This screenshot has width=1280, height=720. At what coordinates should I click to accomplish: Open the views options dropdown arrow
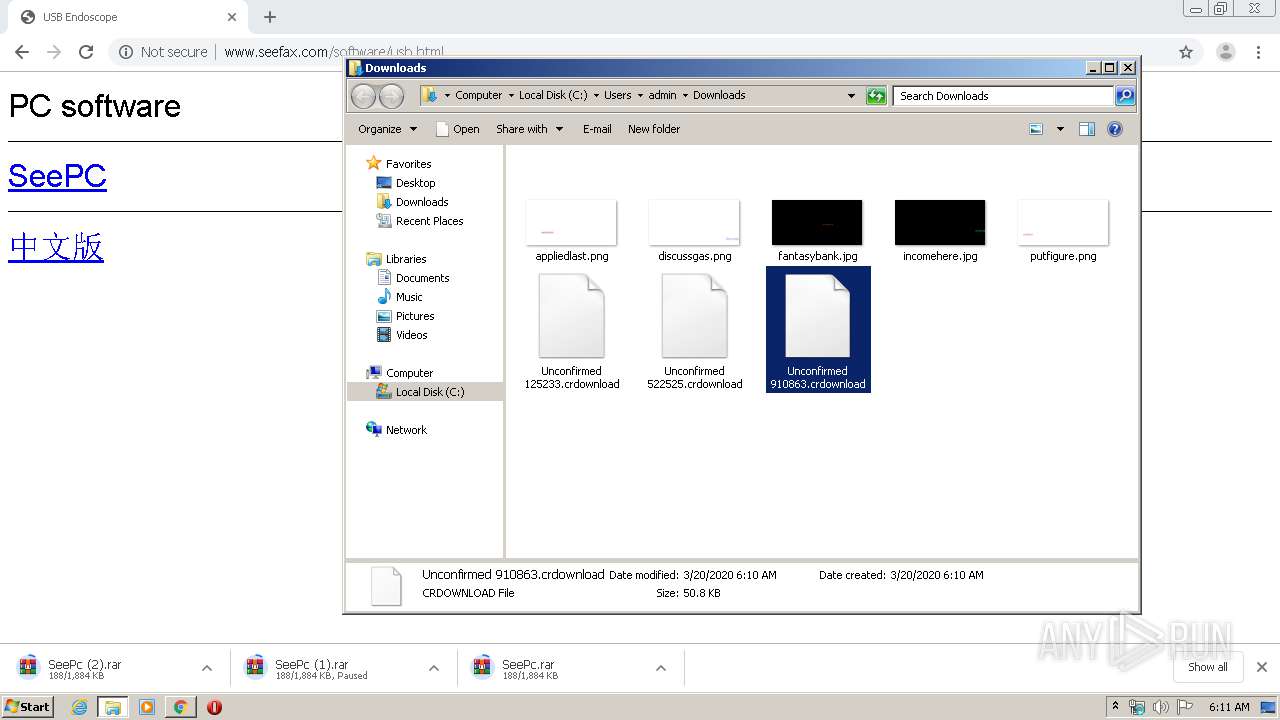(1060, 129)
